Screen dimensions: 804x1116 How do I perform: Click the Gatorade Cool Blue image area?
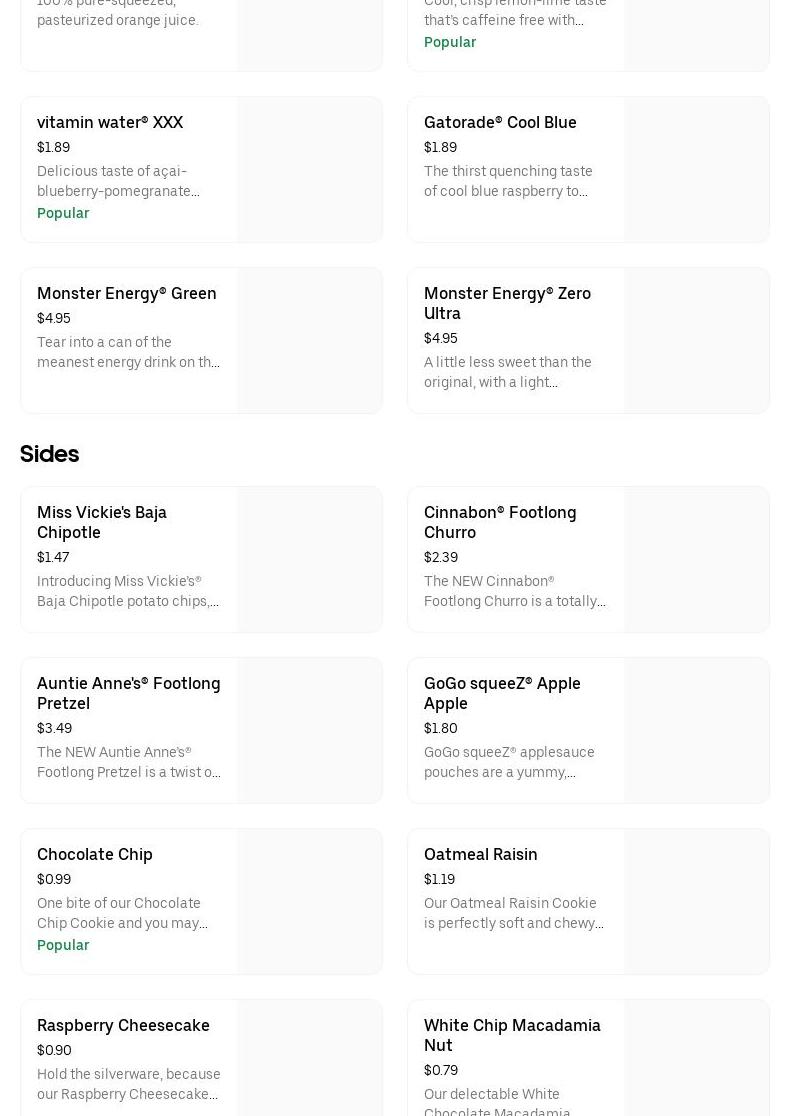(696, 169)
